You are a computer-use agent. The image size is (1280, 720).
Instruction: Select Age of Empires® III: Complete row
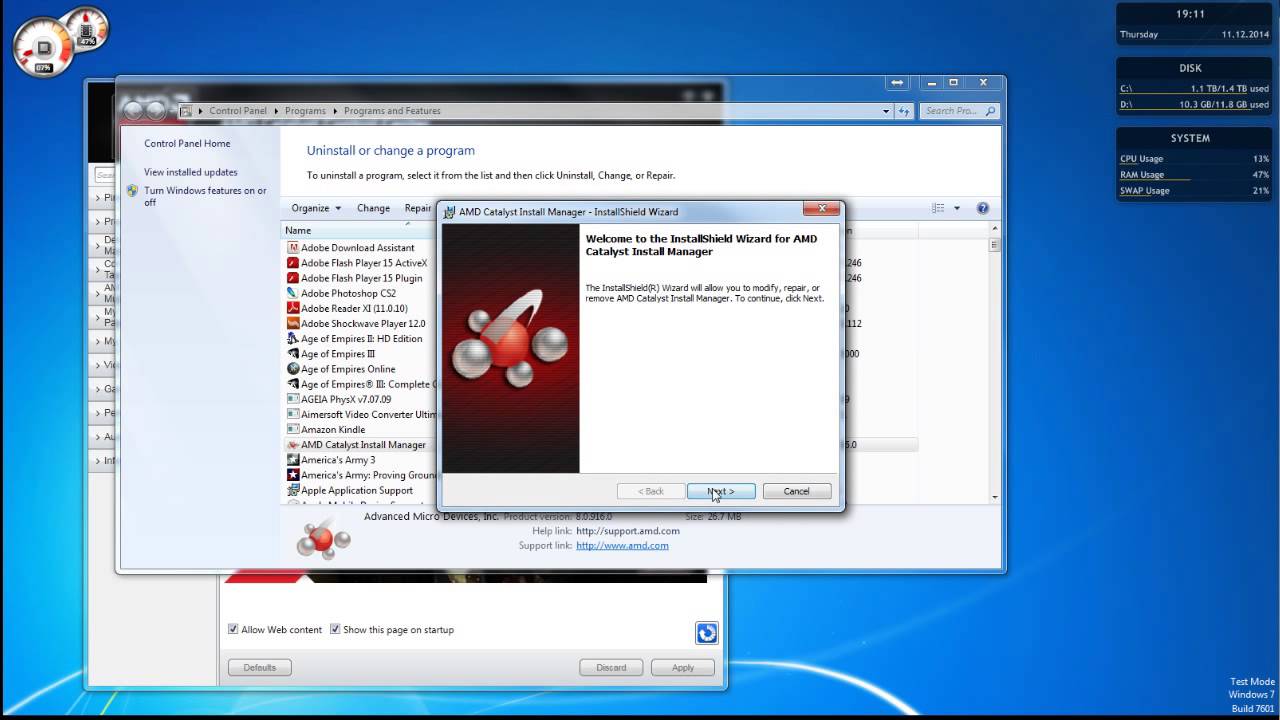(x=360, y=384)
